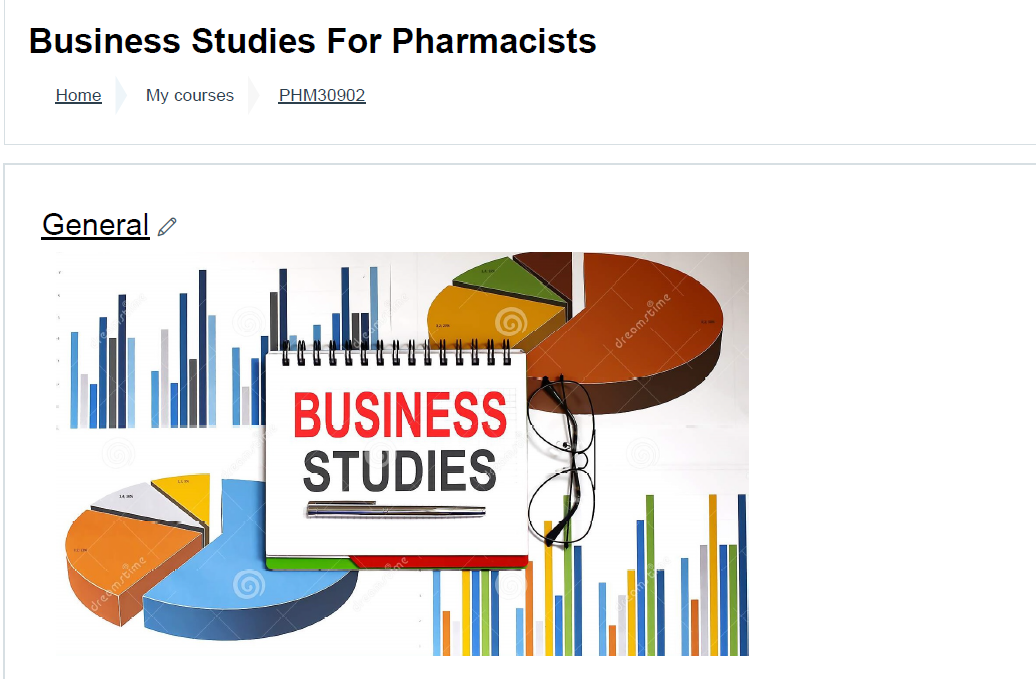Click the STUDIES text on the notepad
This screenshot has width=1036, height=679.
click(399, 471)
